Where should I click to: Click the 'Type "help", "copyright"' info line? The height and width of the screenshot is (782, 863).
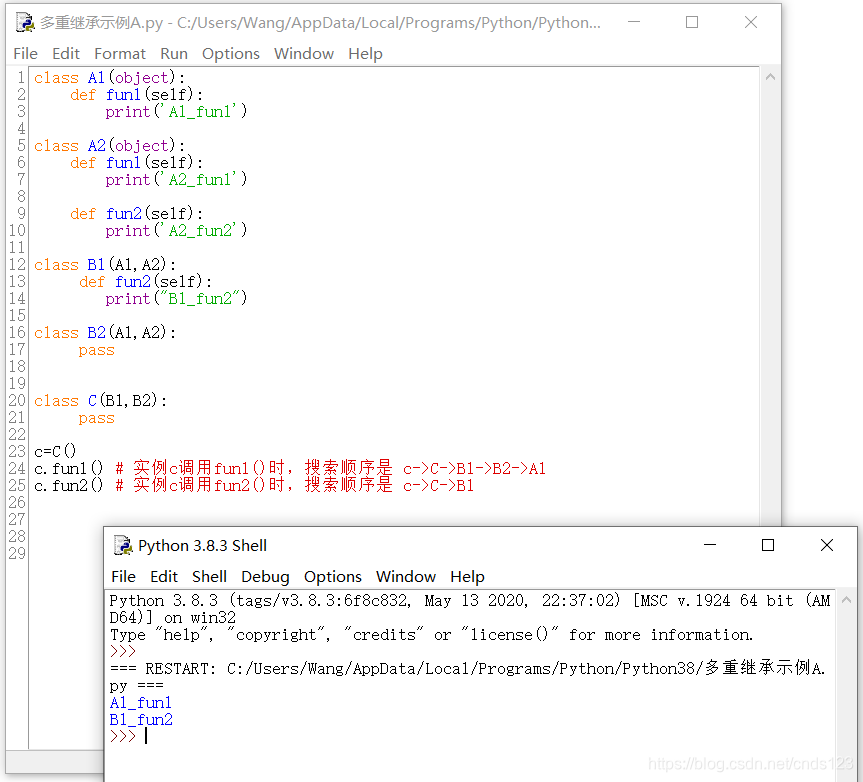click(431, 635)
